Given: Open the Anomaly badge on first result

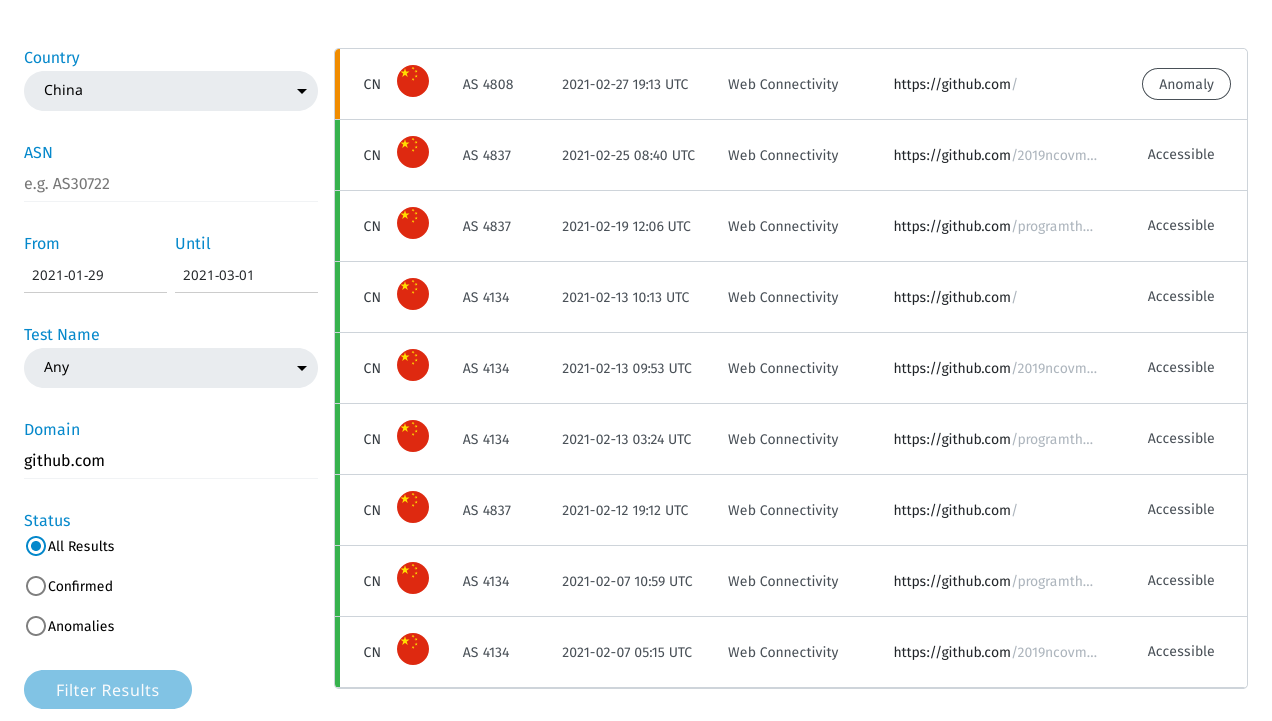Looking at the screenshot, I should 1186,84.
